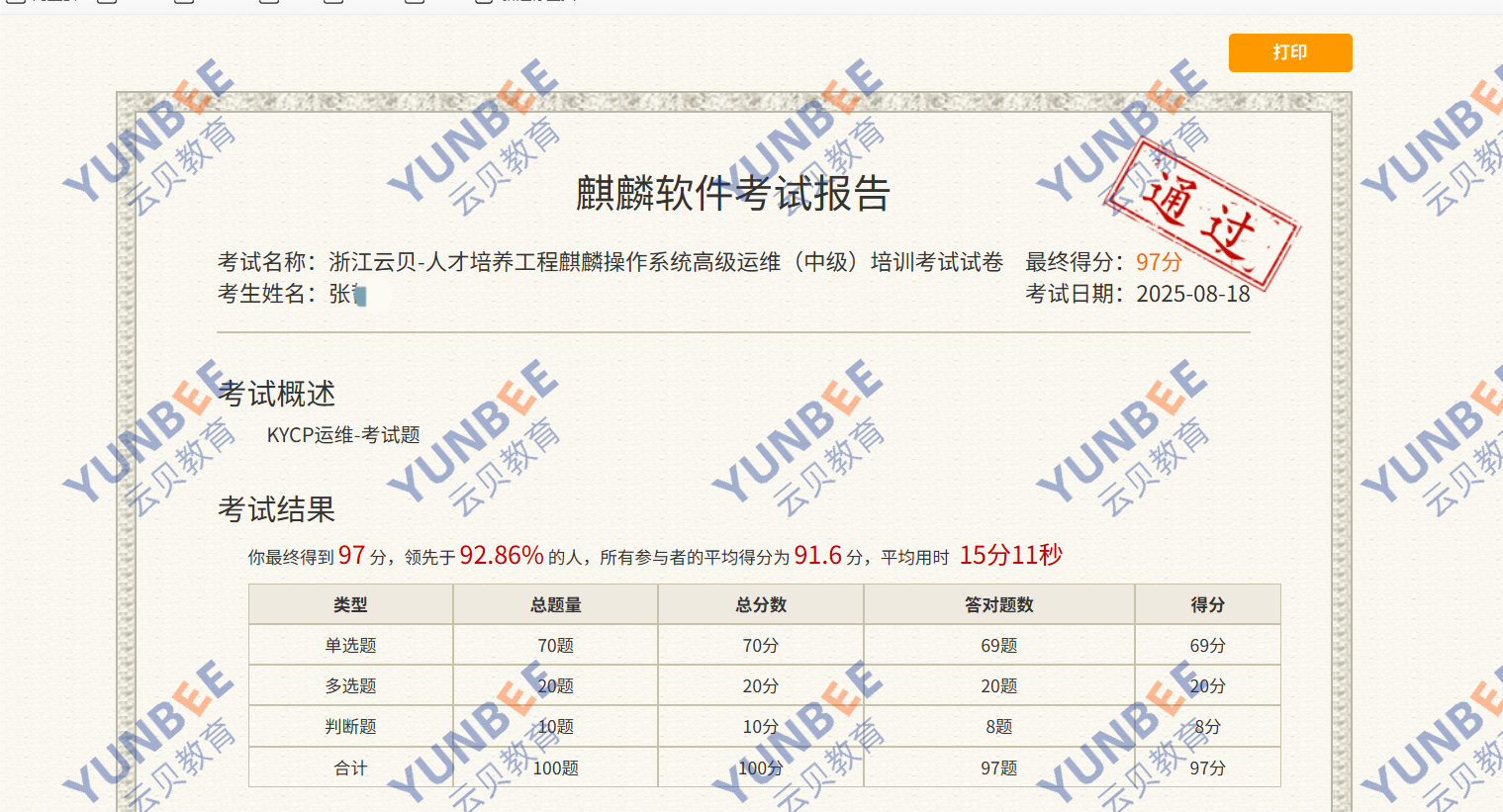This screenshot has height=812, width=1503.
Task: Click the 92.86% percentile figure
Action: pos(502,556)
